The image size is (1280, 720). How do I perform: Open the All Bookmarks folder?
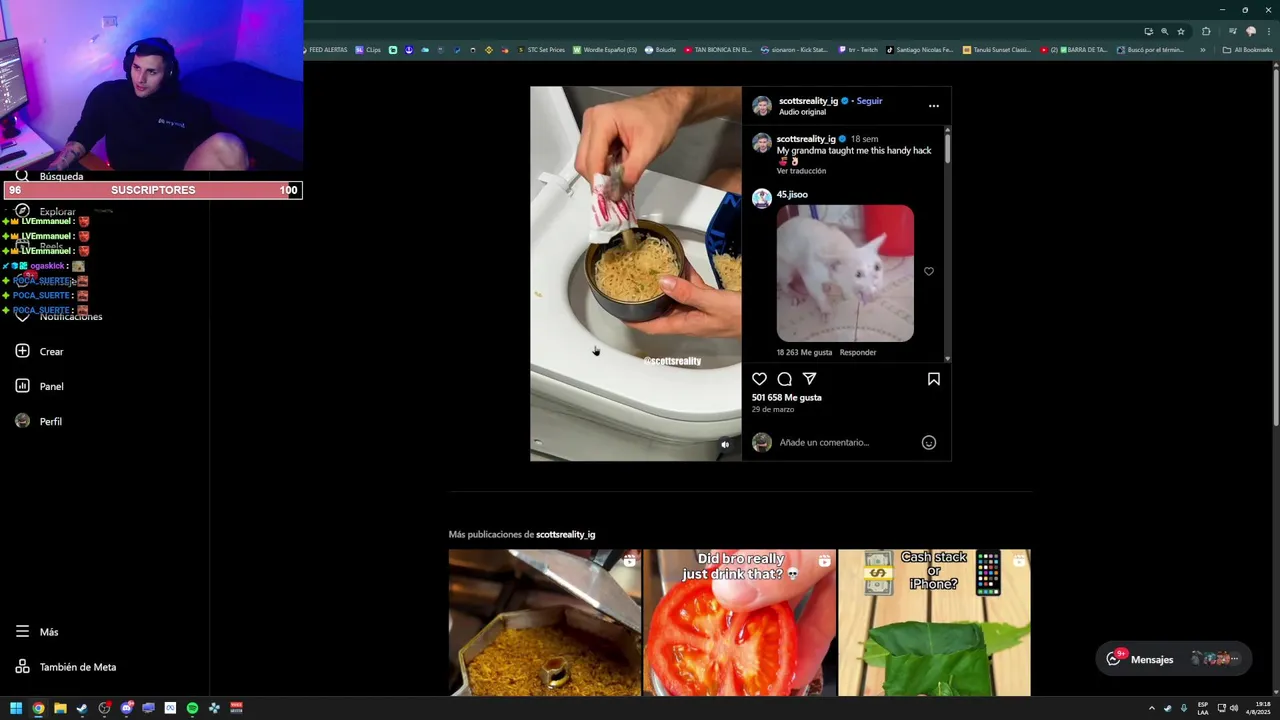coord(1248,49)
